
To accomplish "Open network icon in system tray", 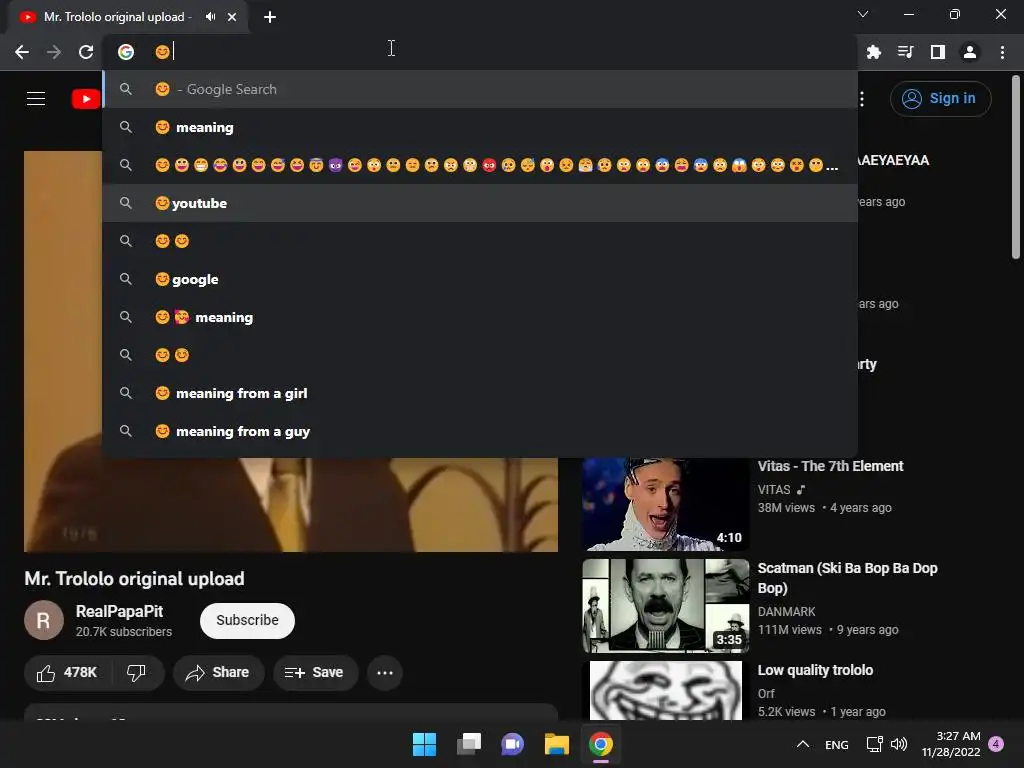I will tap(874, 744).
